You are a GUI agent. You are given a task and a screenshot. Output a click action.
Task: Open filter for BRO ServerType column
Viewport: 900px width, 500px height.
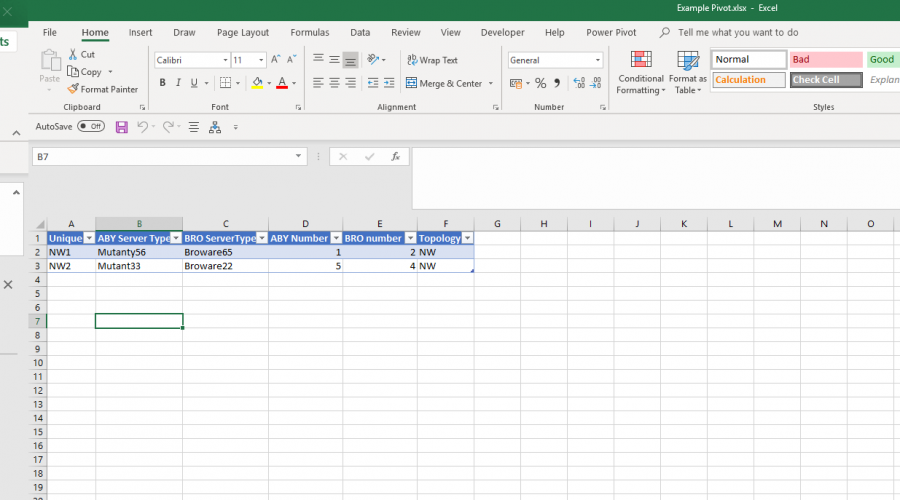pyautogui.click(x=262, y=238)
